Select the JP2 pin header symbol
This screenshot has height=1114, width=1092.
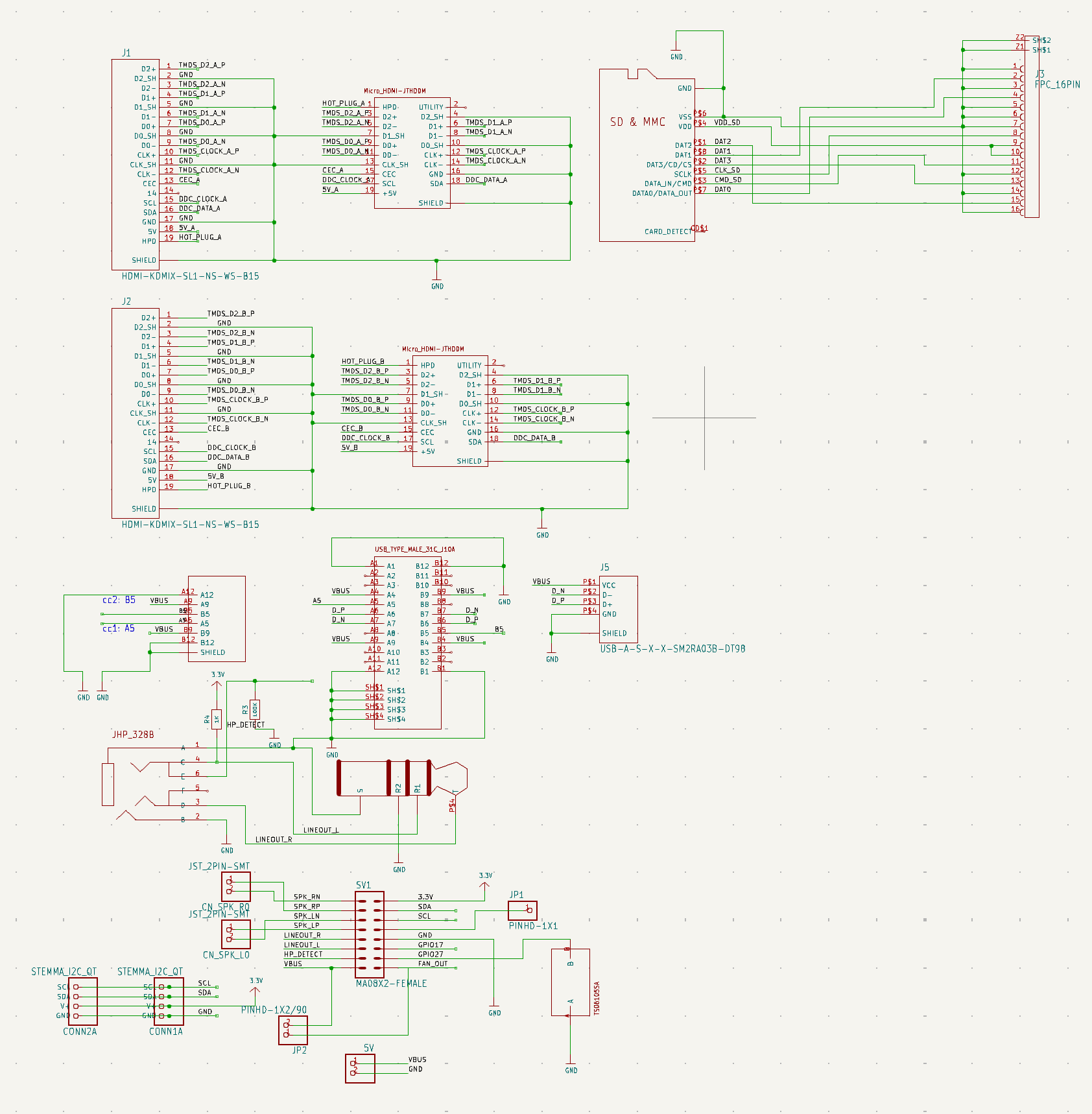pos(293,1030)
